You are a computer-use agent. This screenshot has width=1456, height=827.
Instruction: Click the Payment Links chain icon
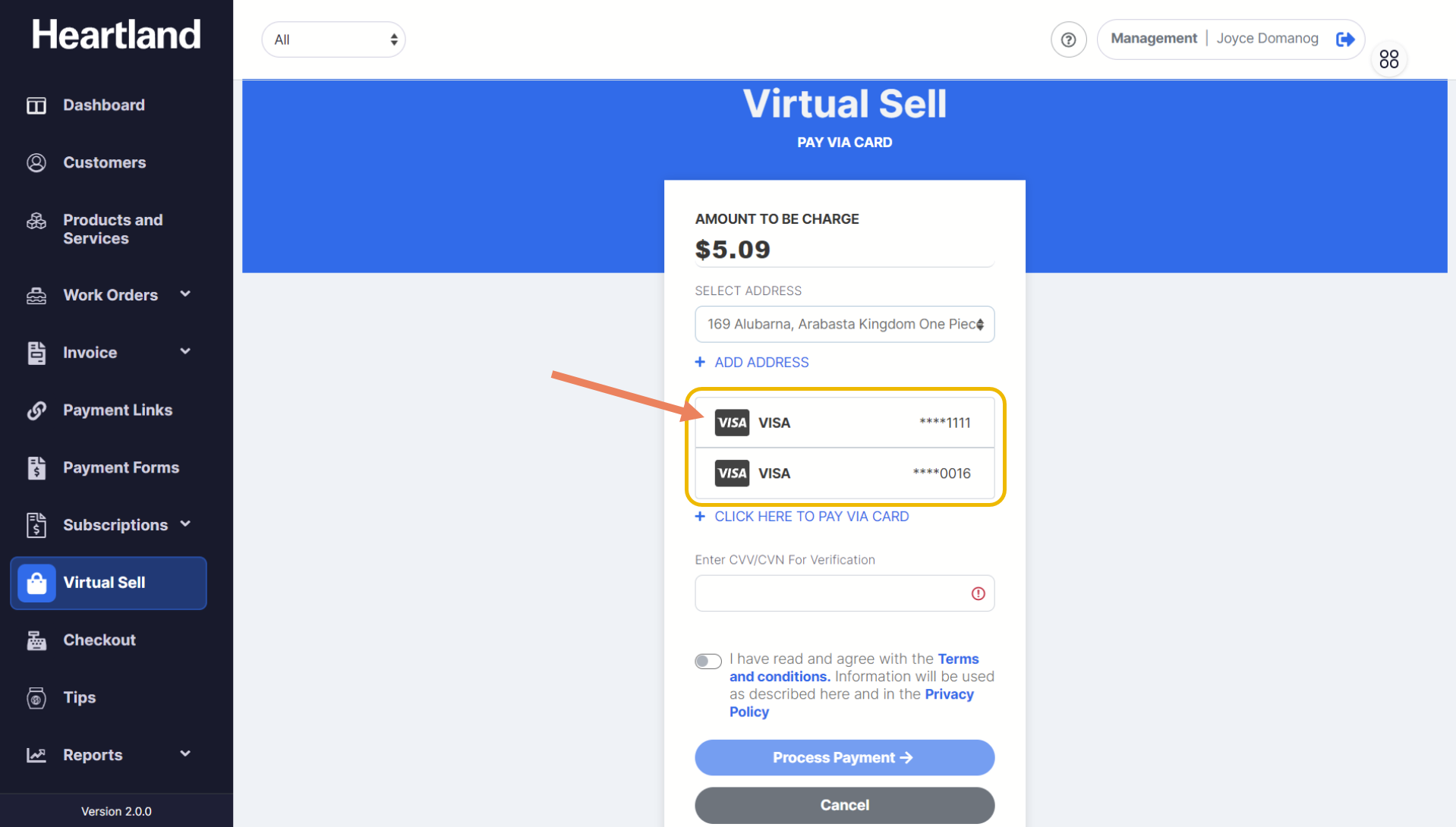[36, 410]
